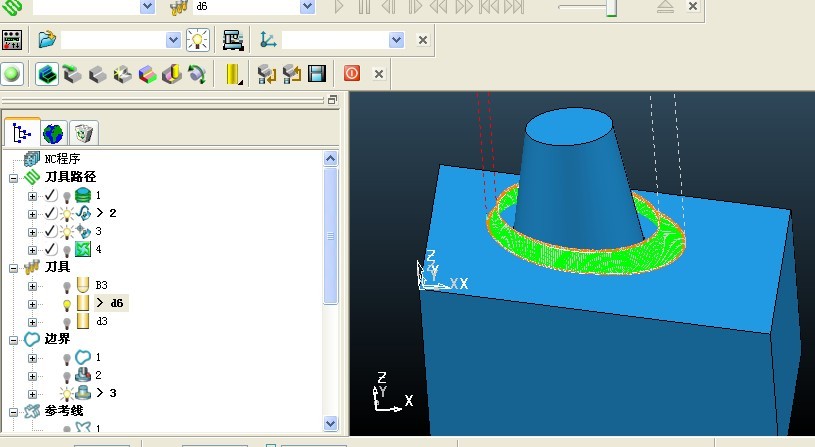
Task: Select toolpath 1 area-clearance icon
Action: pyautogui.click(x=83, y=195)
